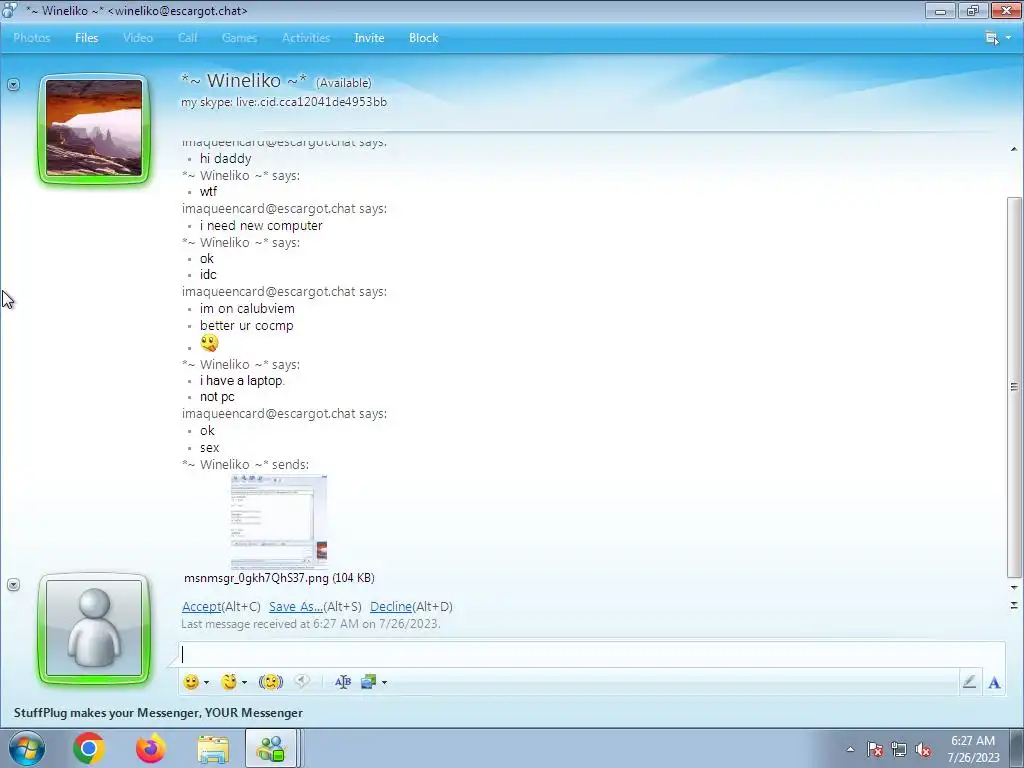Click the scroll up arrow of chat history

tap(1014, 150)
